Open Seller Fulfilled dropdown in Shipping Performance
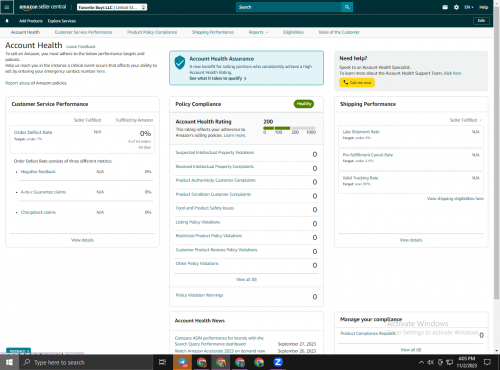 tap(466, 120)
